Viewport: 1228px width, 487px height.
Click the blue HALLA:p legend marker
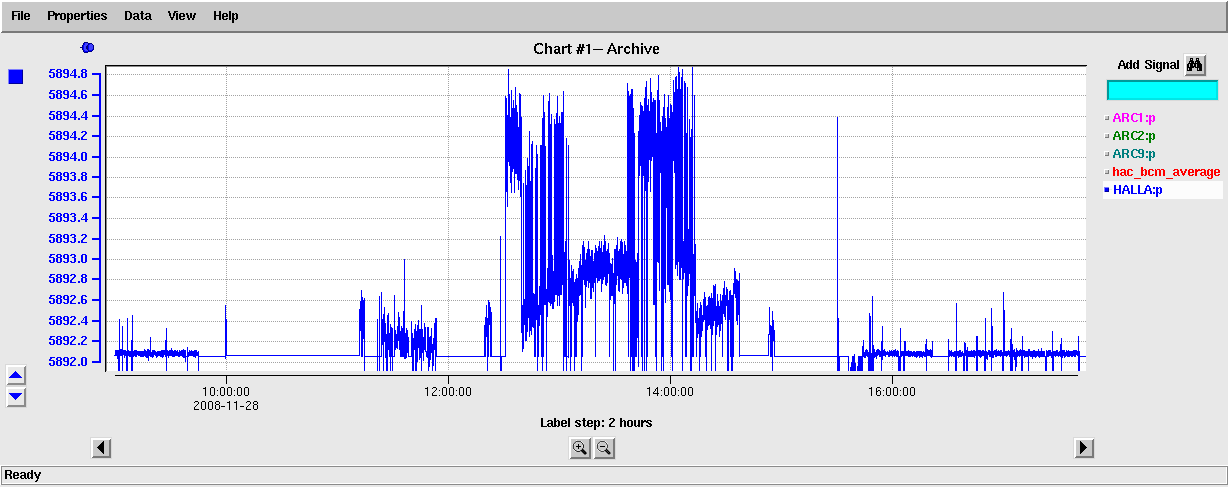coord(1107,190)
